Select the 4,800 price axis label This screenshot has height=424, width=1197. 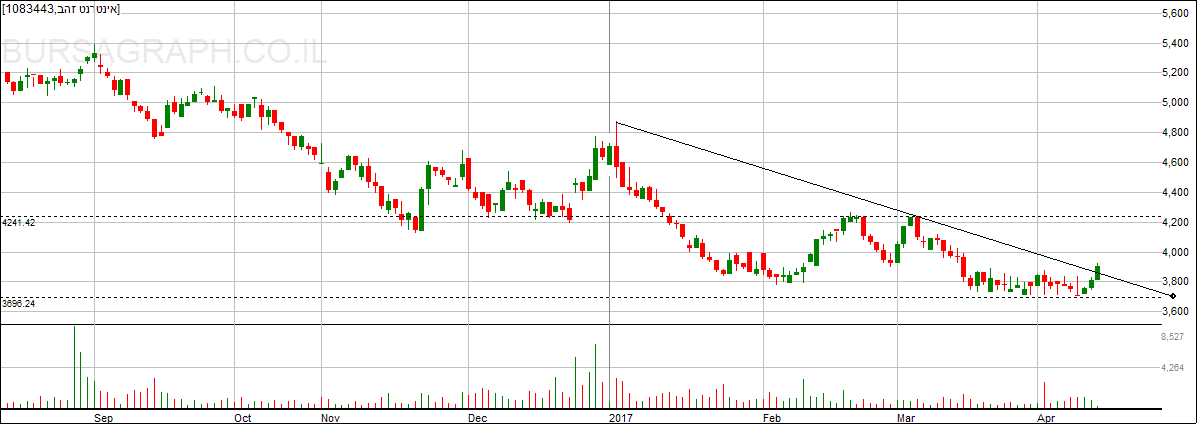1176,133
